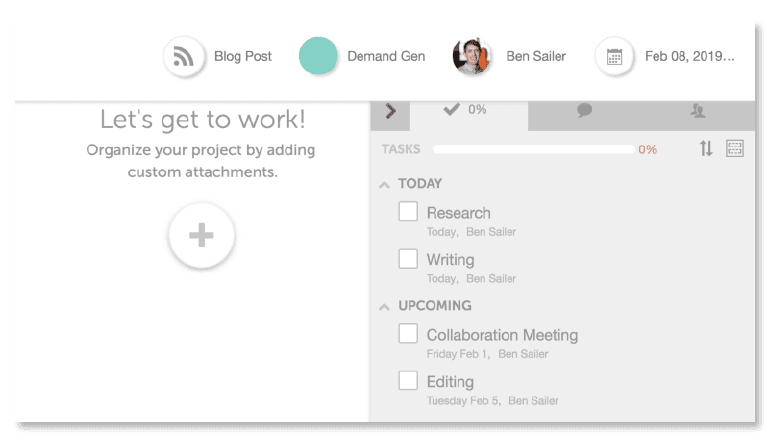Open the task template icon
770x448 pixels.
coord(735,149)
